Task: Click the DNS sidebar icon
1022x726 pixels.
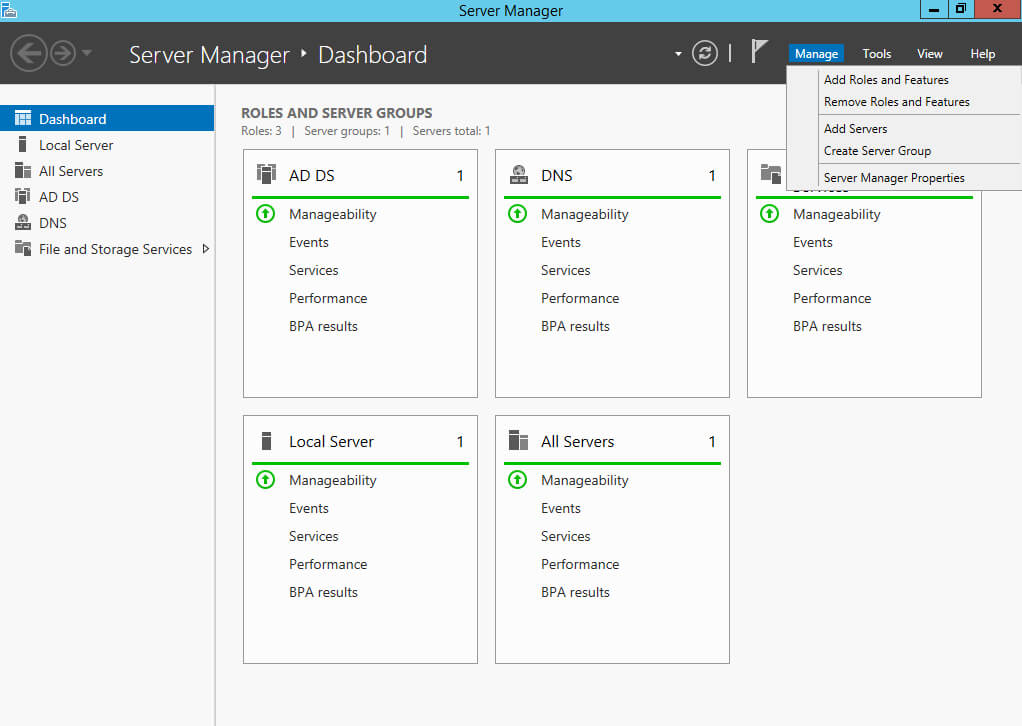Action: (23, 222)
